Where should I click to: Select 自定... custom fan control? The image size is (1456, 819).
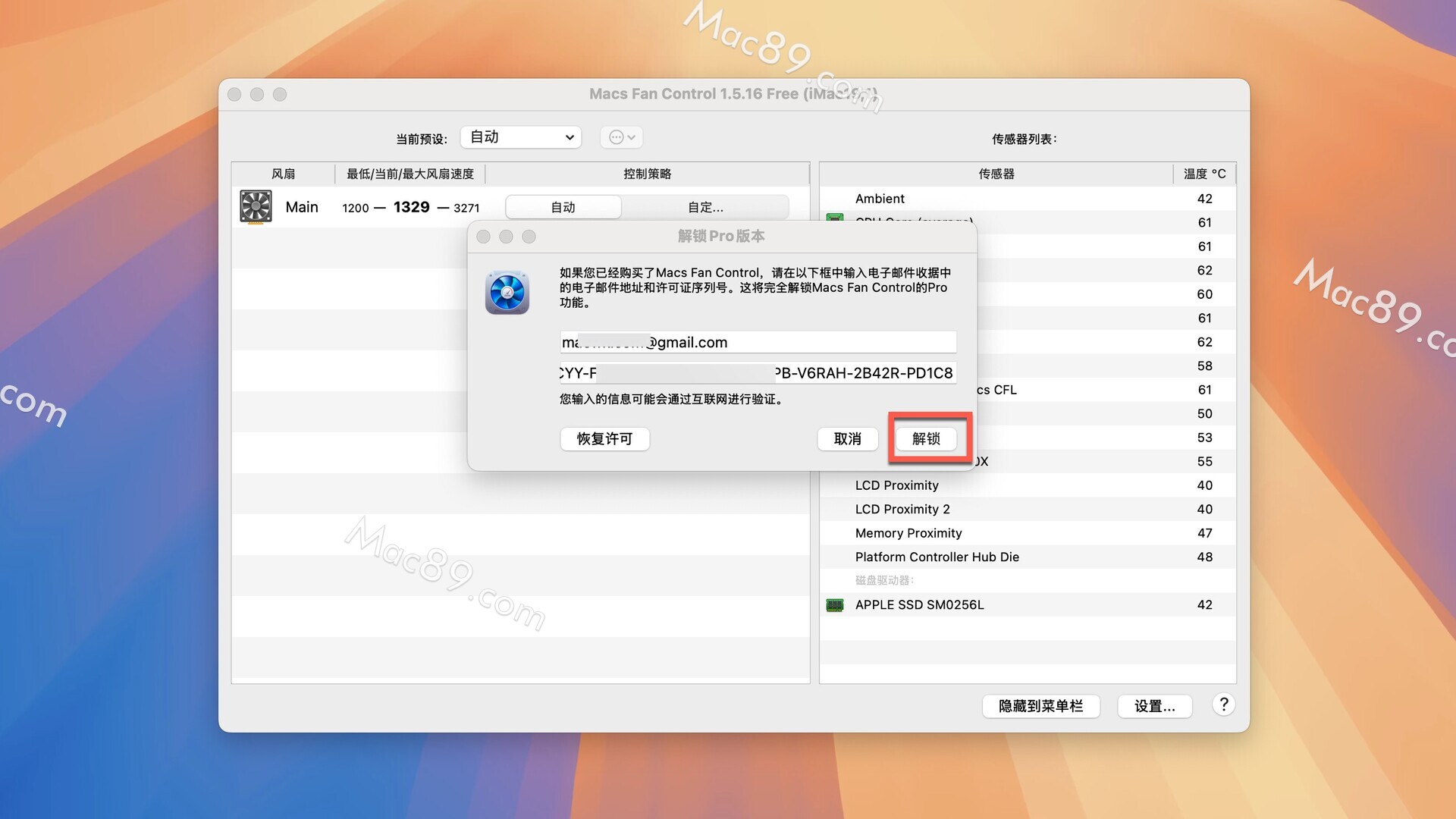pos(705,207)
